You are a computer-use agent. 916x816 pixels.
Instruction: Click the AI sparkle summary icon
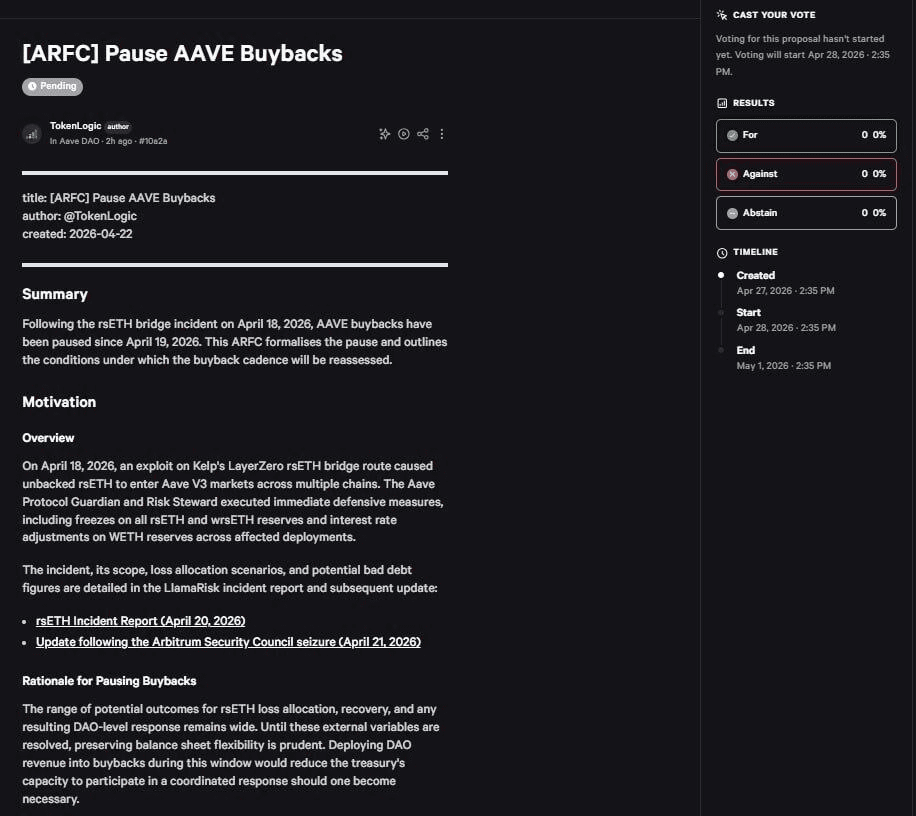coord(385,134)
